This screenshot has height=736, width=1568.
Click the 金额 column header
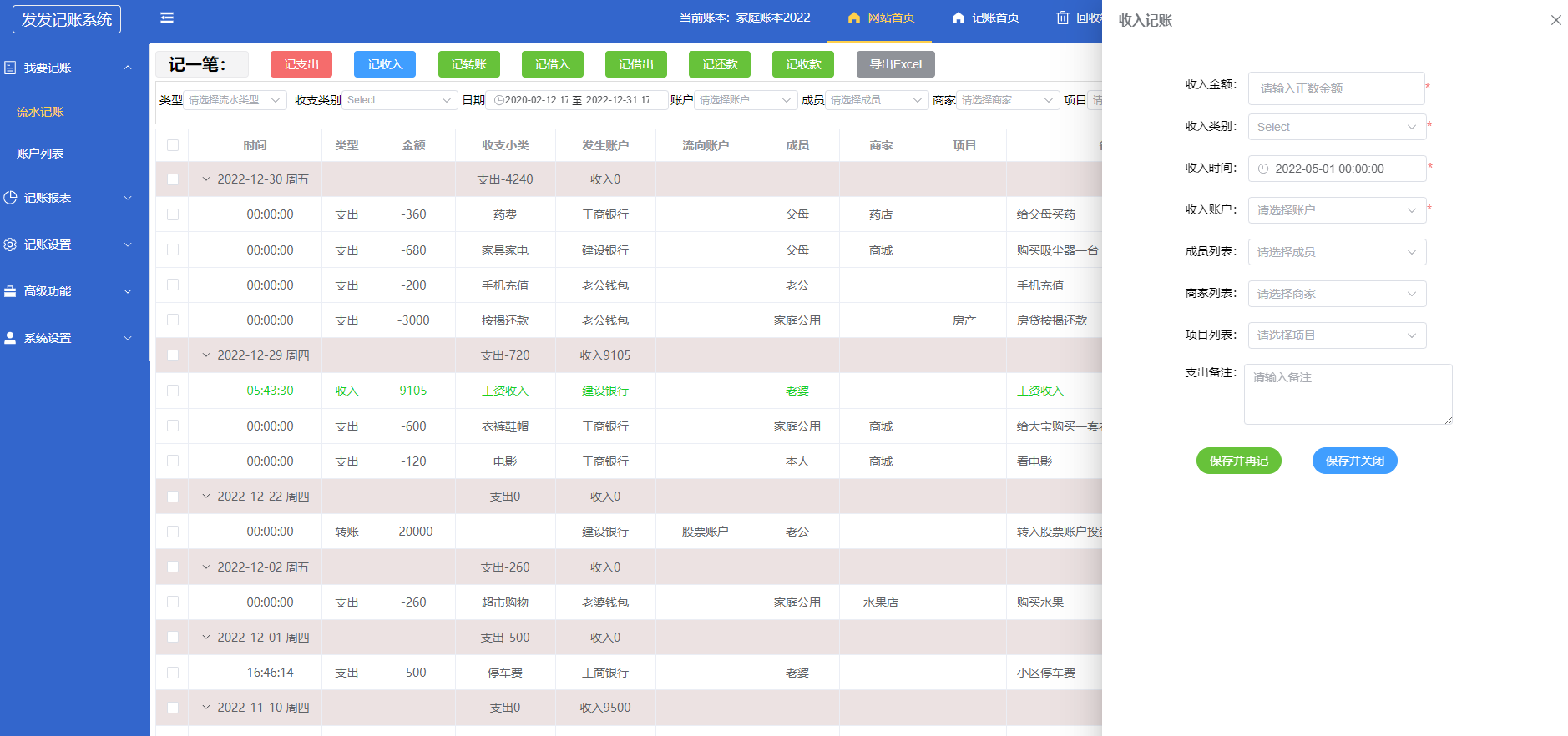tap(413, 145)
